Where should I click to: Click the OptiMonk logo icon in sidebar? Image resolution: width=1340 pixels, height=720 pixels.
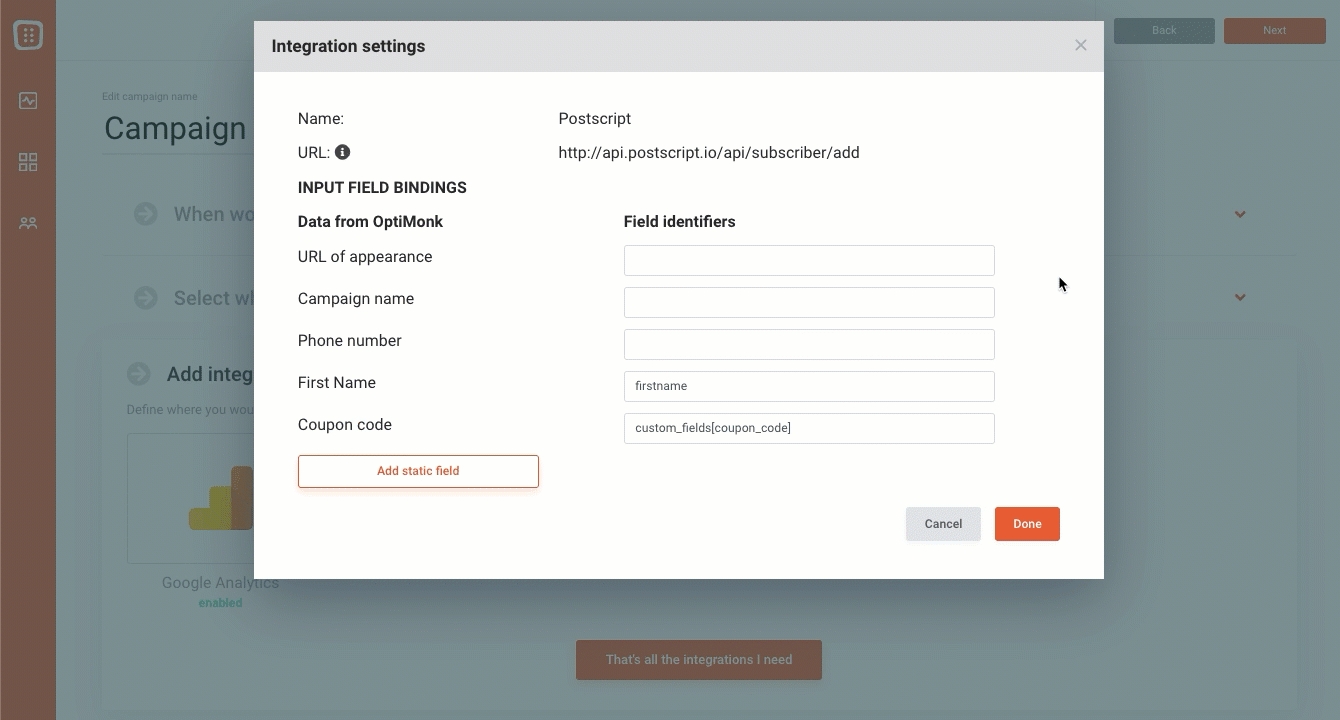(28, 36)
